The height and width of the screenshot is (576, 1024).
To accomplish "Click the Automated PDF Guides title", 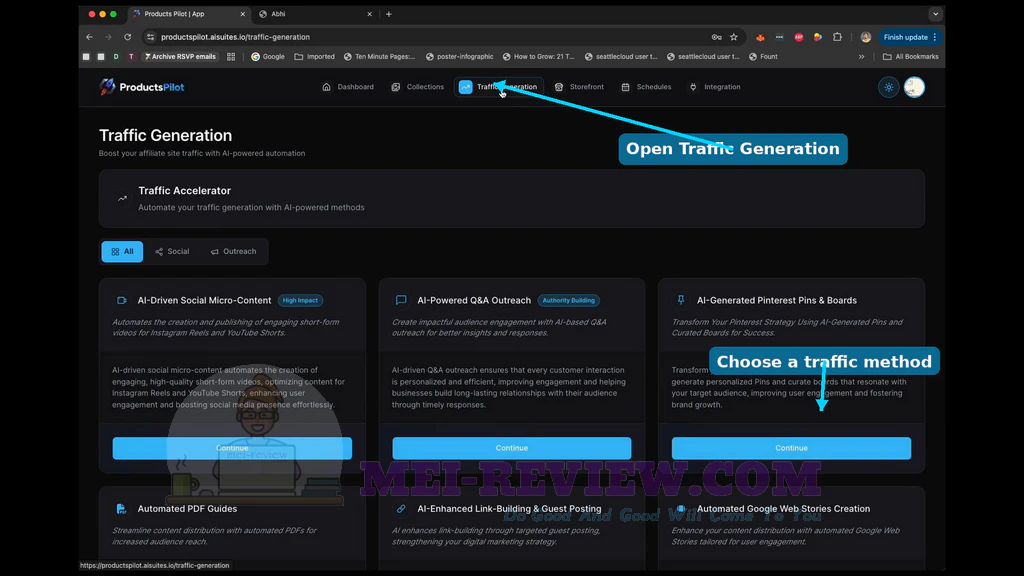I will (x=187, y=509).
